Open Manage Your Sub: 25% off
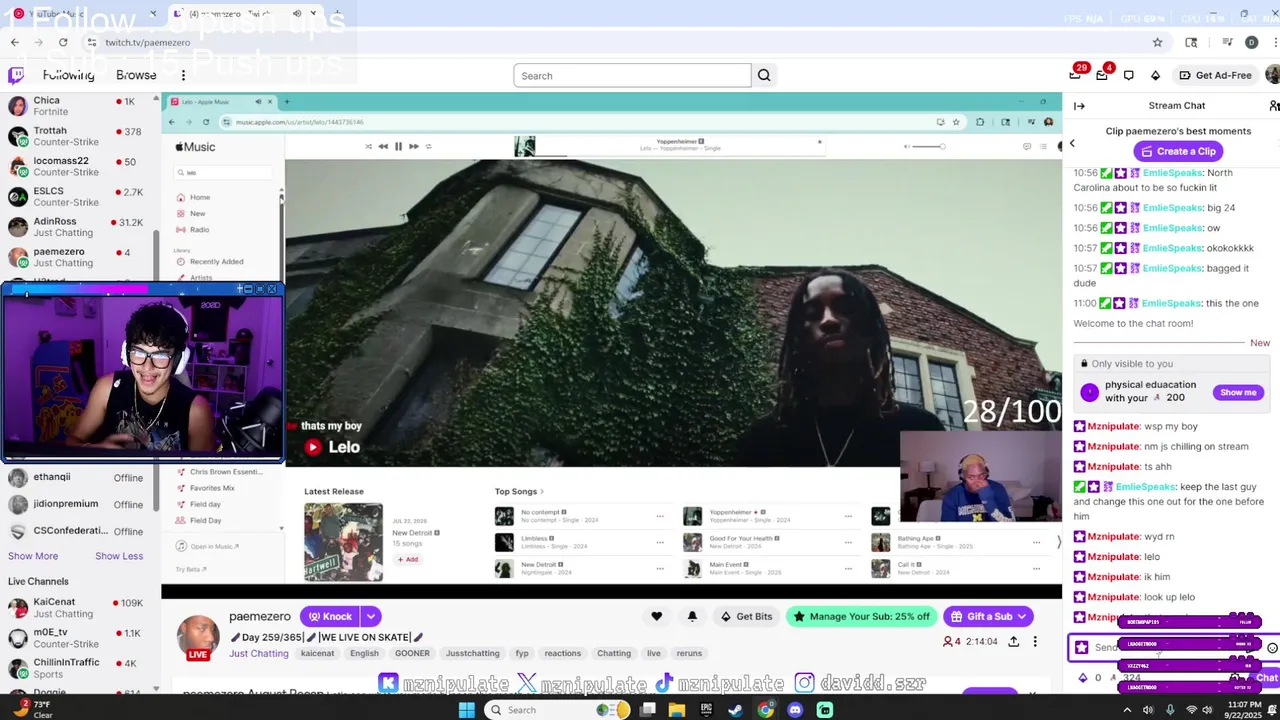This screenshot has height=720, width=1280. click(x=861, y=616)
